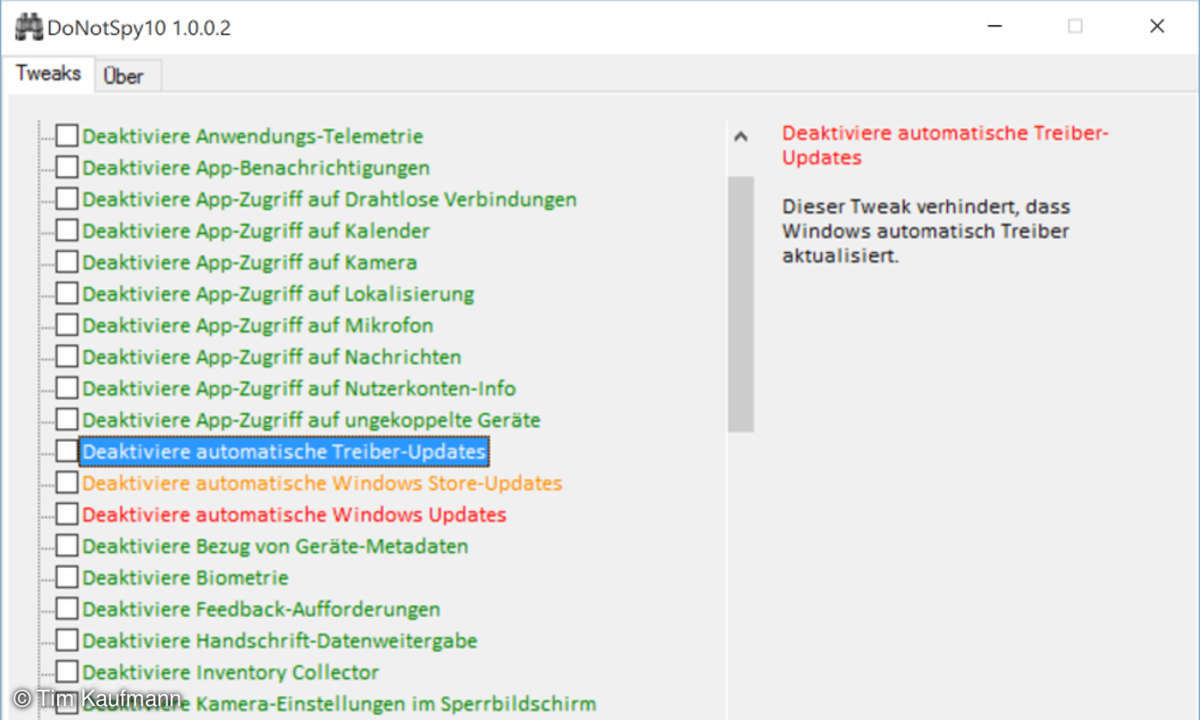Image resolution: width=1200 pixels, height=720 pixels.
Task: Select Deaktiviere Anwendungs-Telemetrie label
Action: [x=253, y=136]
